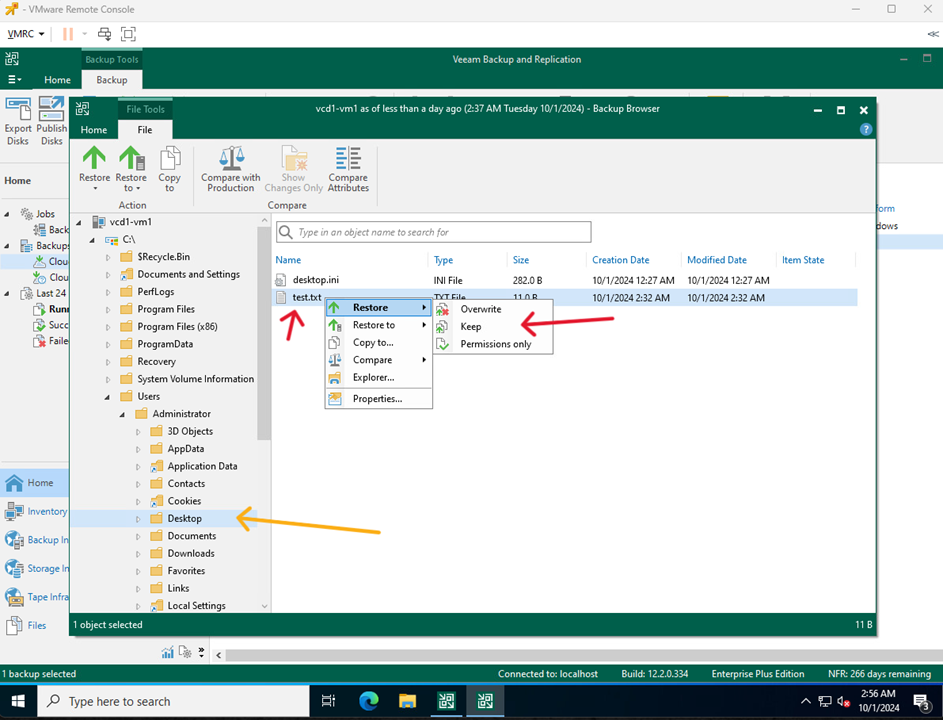The width and height of the screenshot is (943, 720).
Task: Select the Desktop folder in the tree
Action: [184, 519]
